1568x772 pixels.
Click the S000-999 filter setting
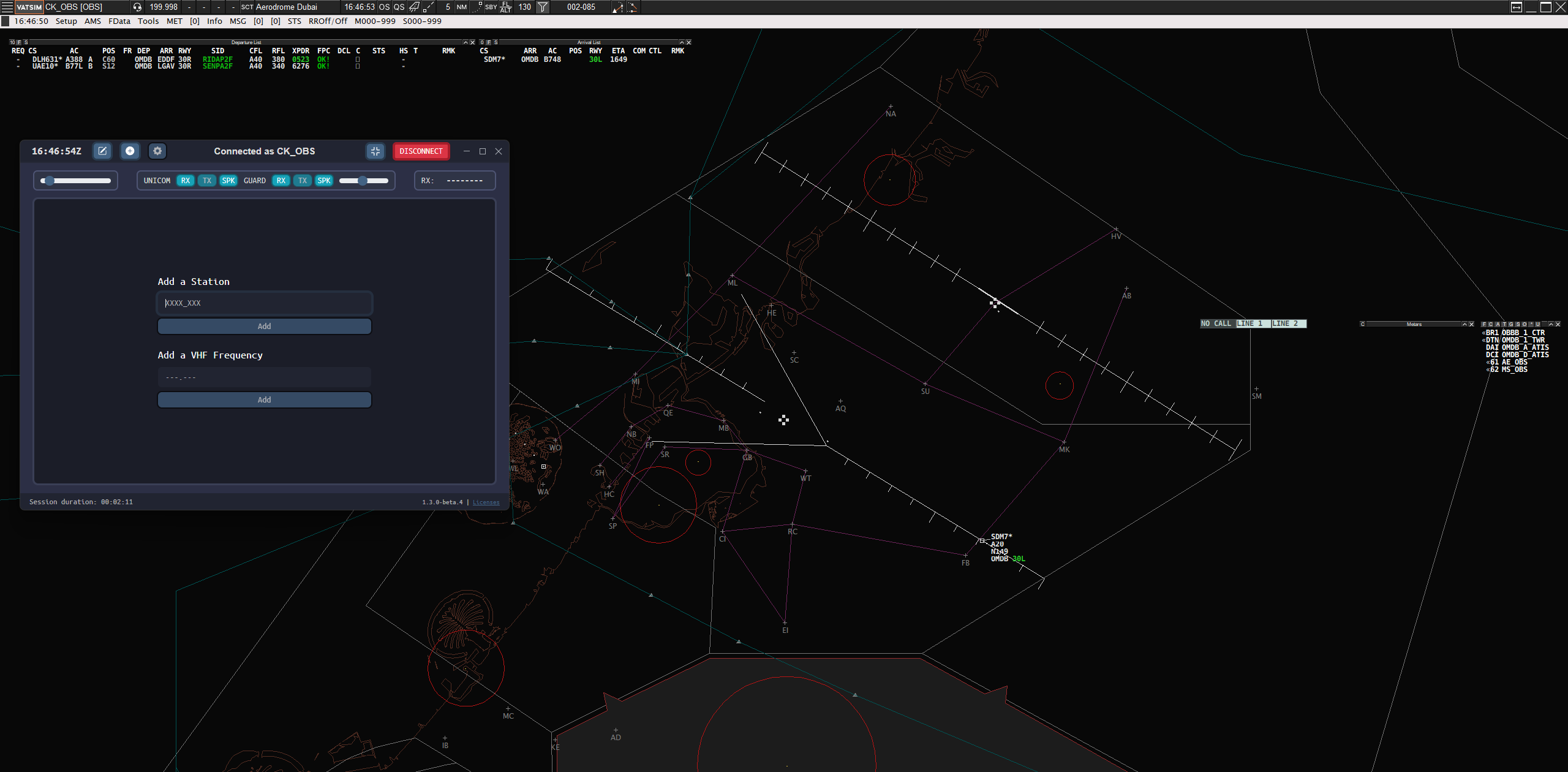[422, 21]
